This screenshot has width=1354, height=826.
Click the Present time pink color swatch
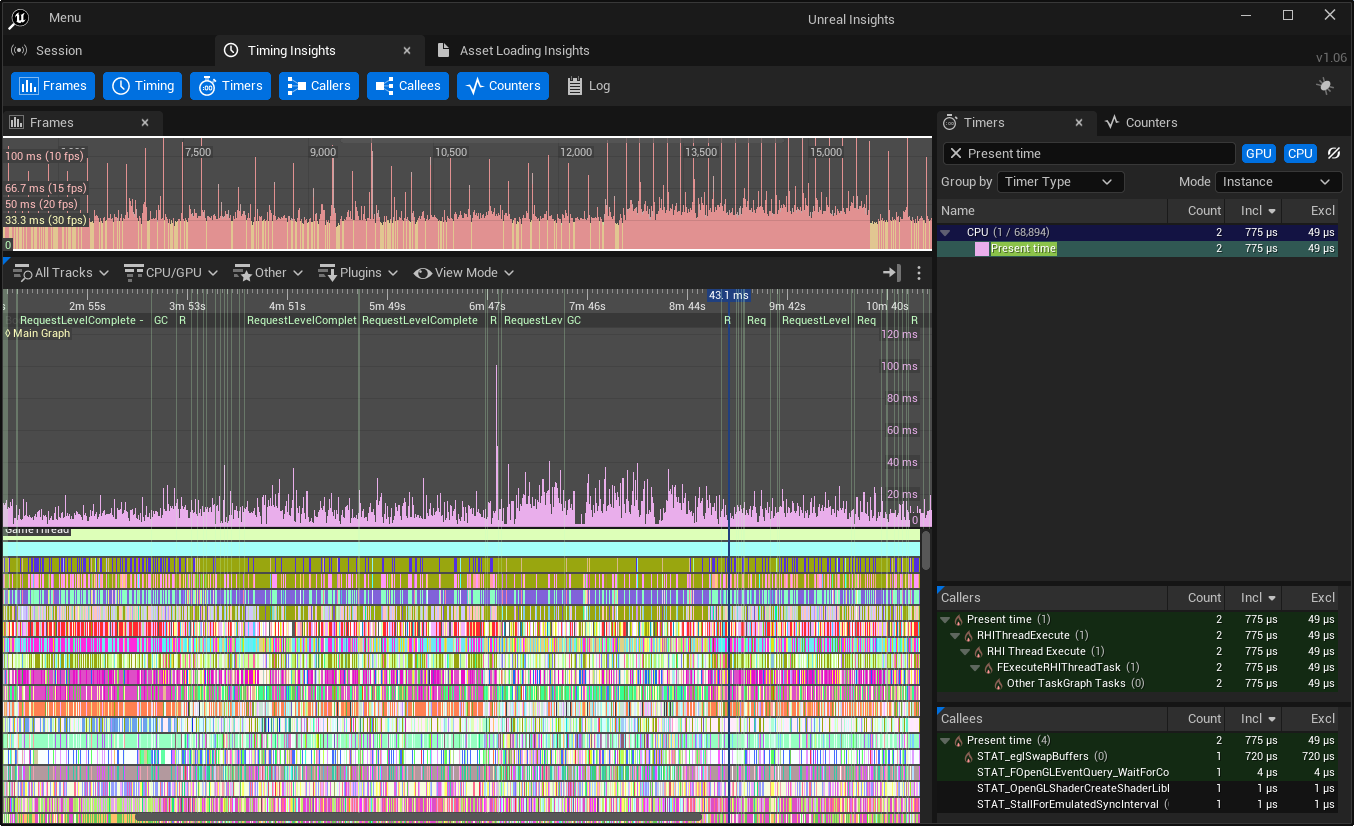pos(981,248)
